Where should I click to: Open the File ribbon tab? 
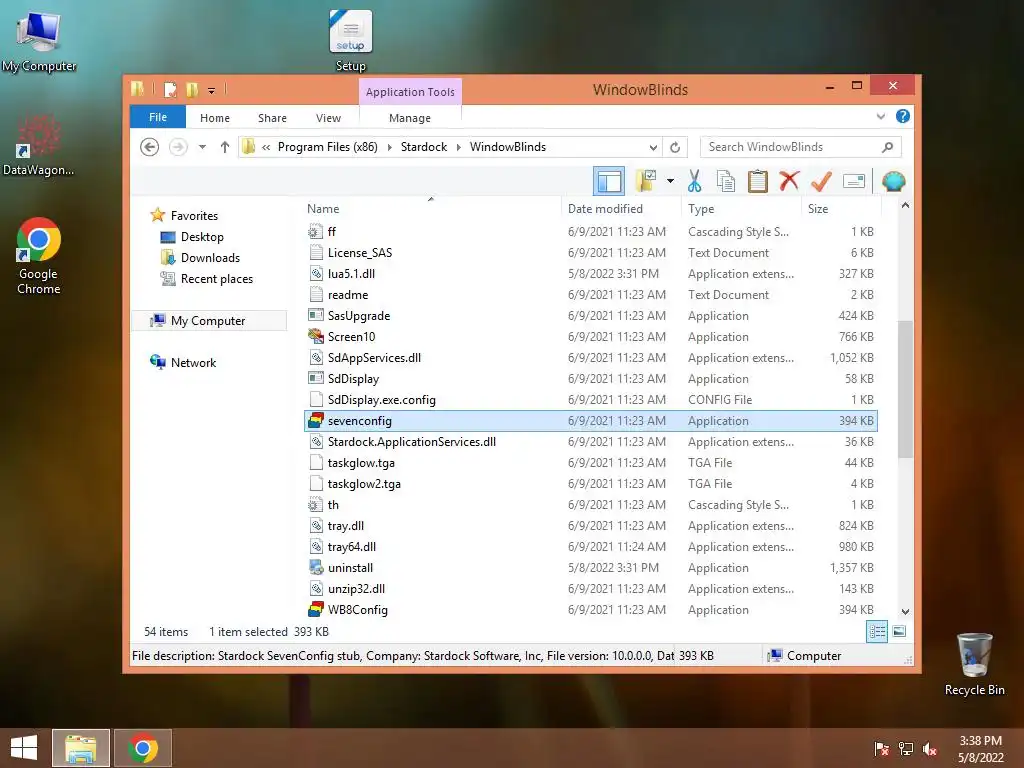[158, 118]
